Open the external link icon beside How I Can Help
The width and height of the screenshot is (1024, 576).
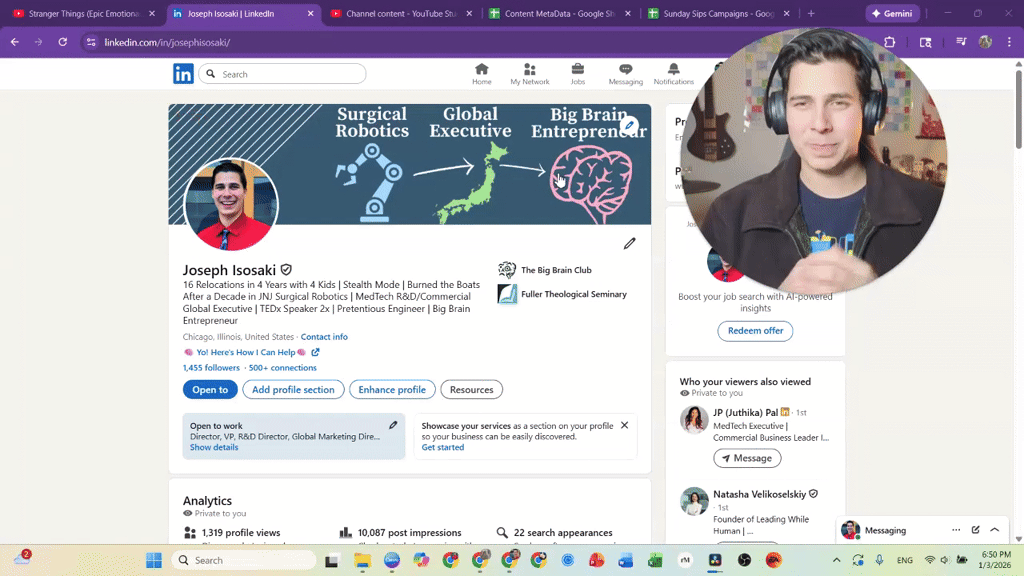click(x=315, y=352)
